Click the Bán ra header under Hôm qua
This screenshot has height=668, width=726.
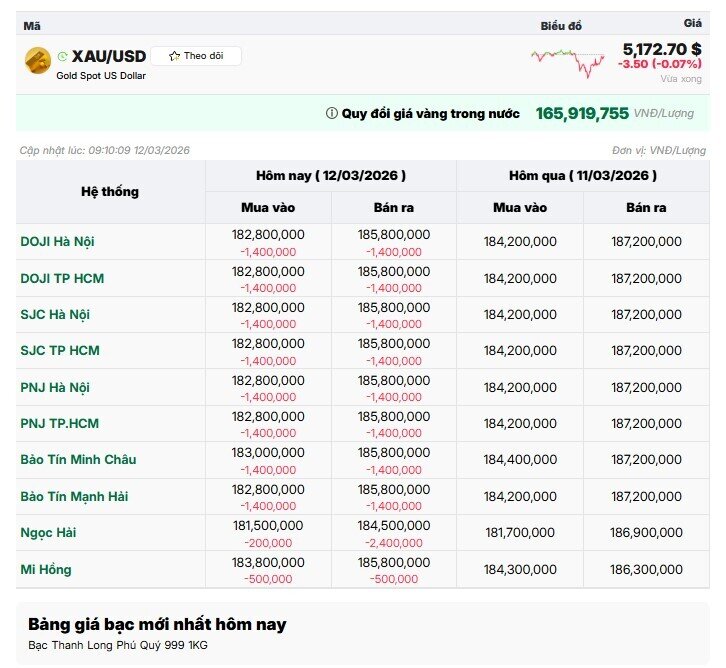point(646,207)
